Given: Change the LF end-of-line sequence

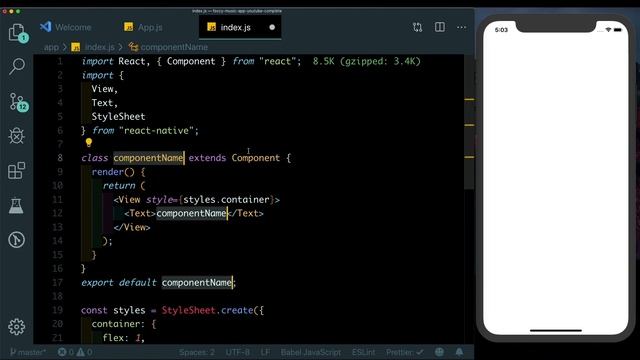Looking at the screenshot, I should pyautogui.click(x=265, y=352).
